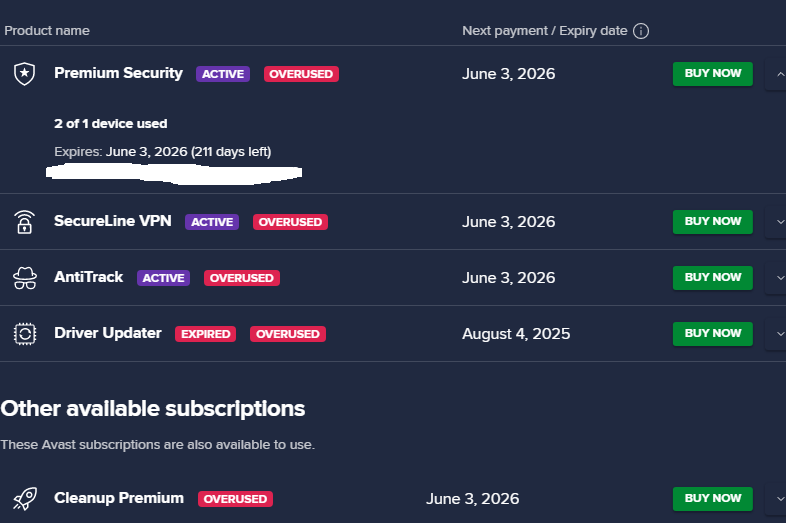This screenshot has height=523, width=786.
Task: Expand the AntiTrack subscription row
Action: point(777,278)
